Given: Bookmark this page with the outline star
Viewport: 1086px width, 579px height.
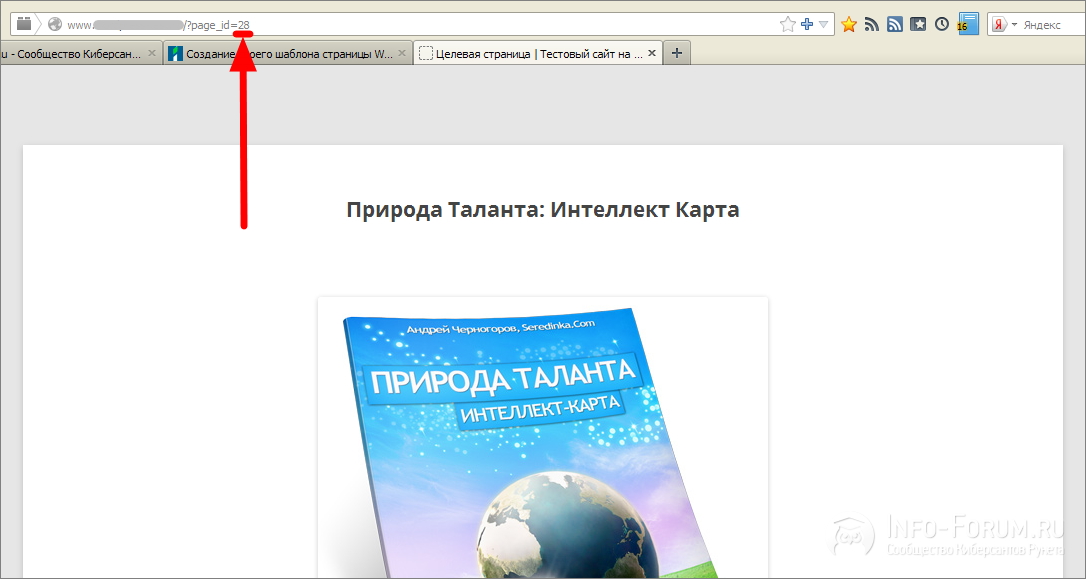Looking at the screenshot, I should coord(787,25).
